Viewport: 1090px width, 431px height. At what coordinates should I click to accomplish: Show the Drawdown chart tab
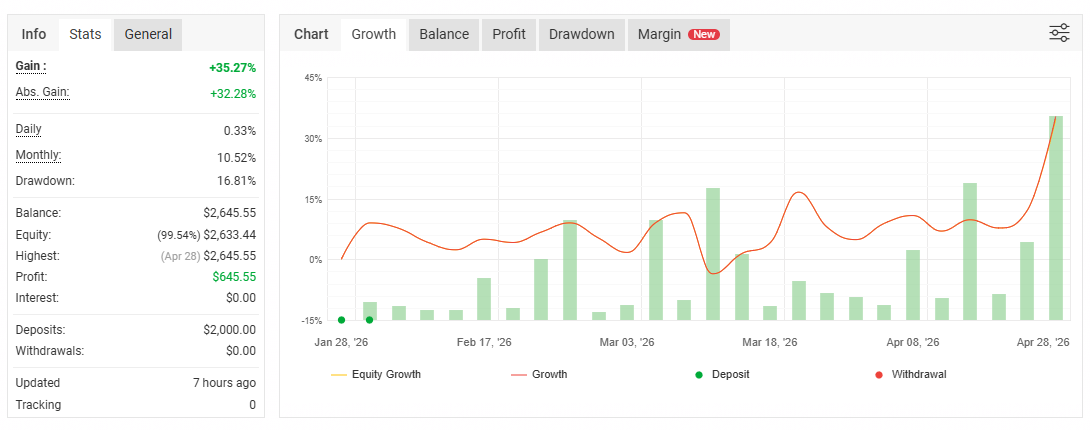(582, 34)
